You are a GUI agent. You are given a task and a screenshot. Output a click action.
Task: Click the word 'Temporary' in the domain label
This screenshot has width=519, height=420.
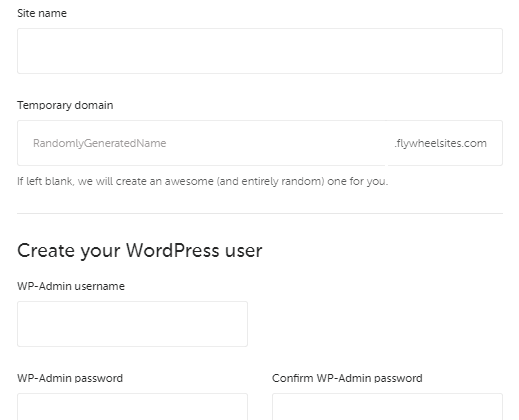point(44,105)
